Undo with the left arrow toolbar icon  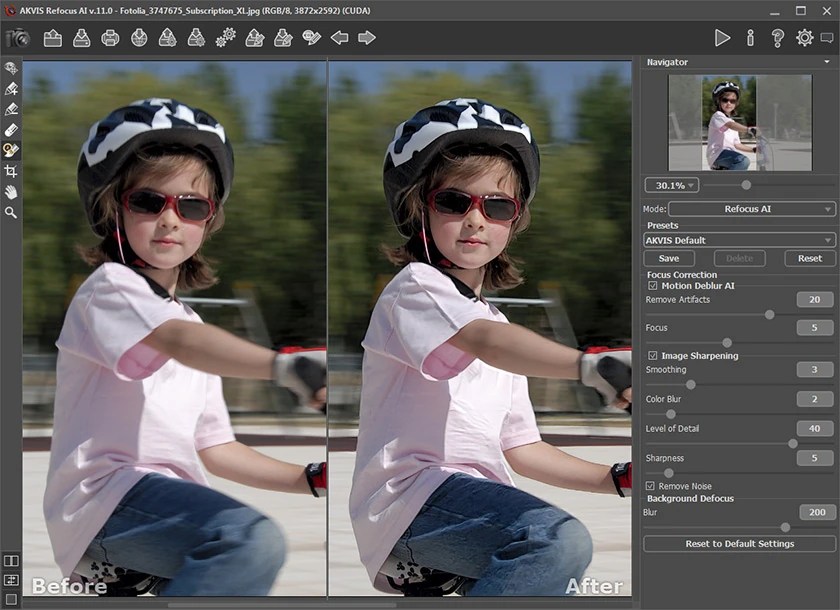click(x=341, y=38)
